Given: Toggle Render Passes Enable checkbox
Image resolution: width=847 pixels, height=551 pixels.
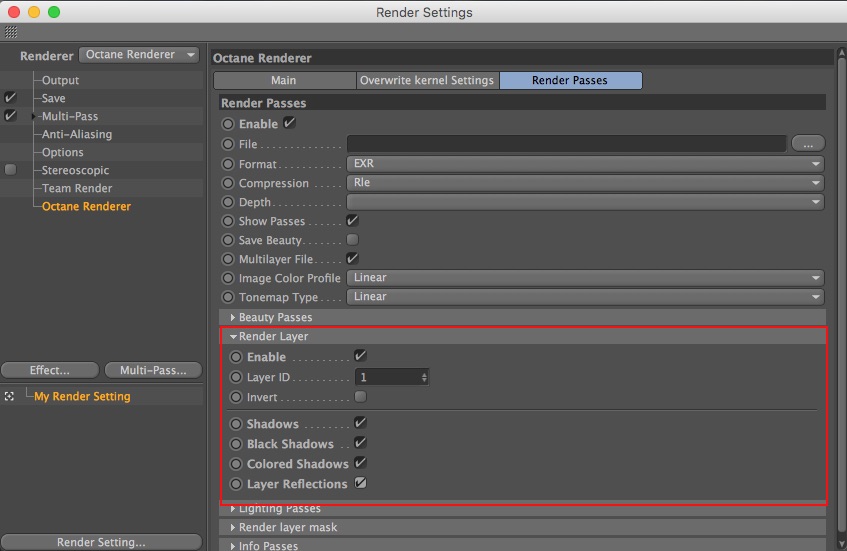Looking at the screenshot, I should [x=290, y=123].
